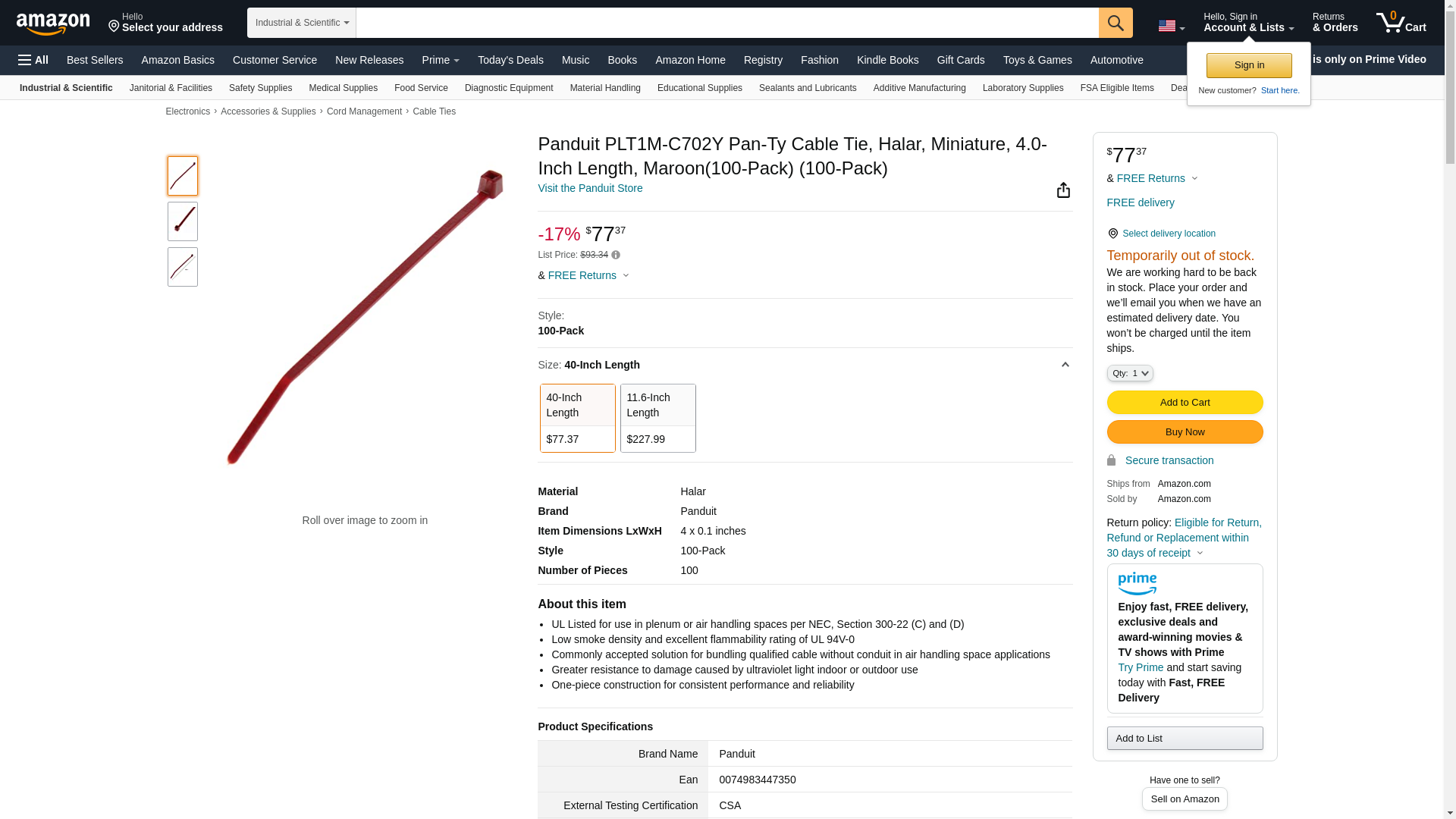
Task: Click the share icon near product title
Action: [x=1063, y=190]
